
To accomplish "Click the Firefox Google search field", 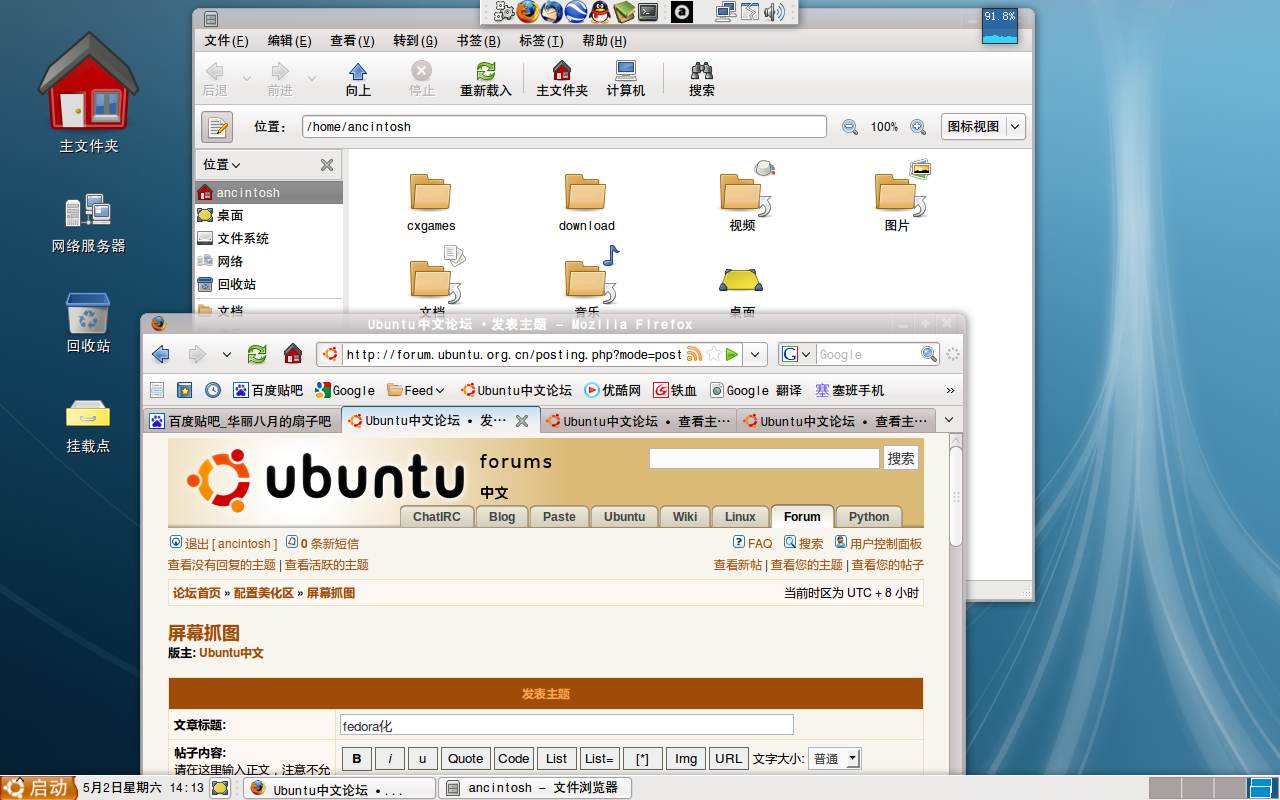I will [x=868, y=354].
